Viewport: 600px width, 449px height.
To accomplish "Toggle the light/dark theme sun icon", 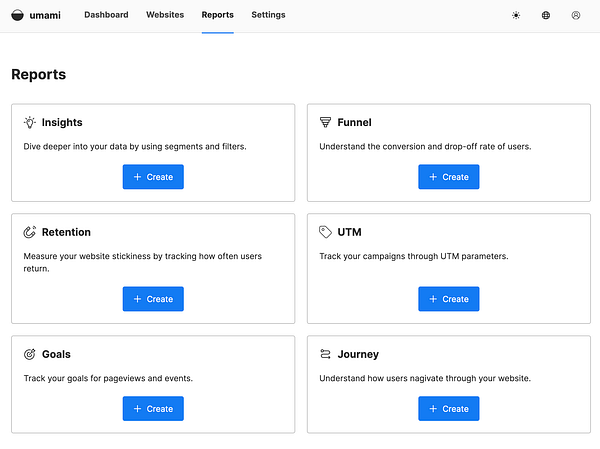I will pos(516,15).
